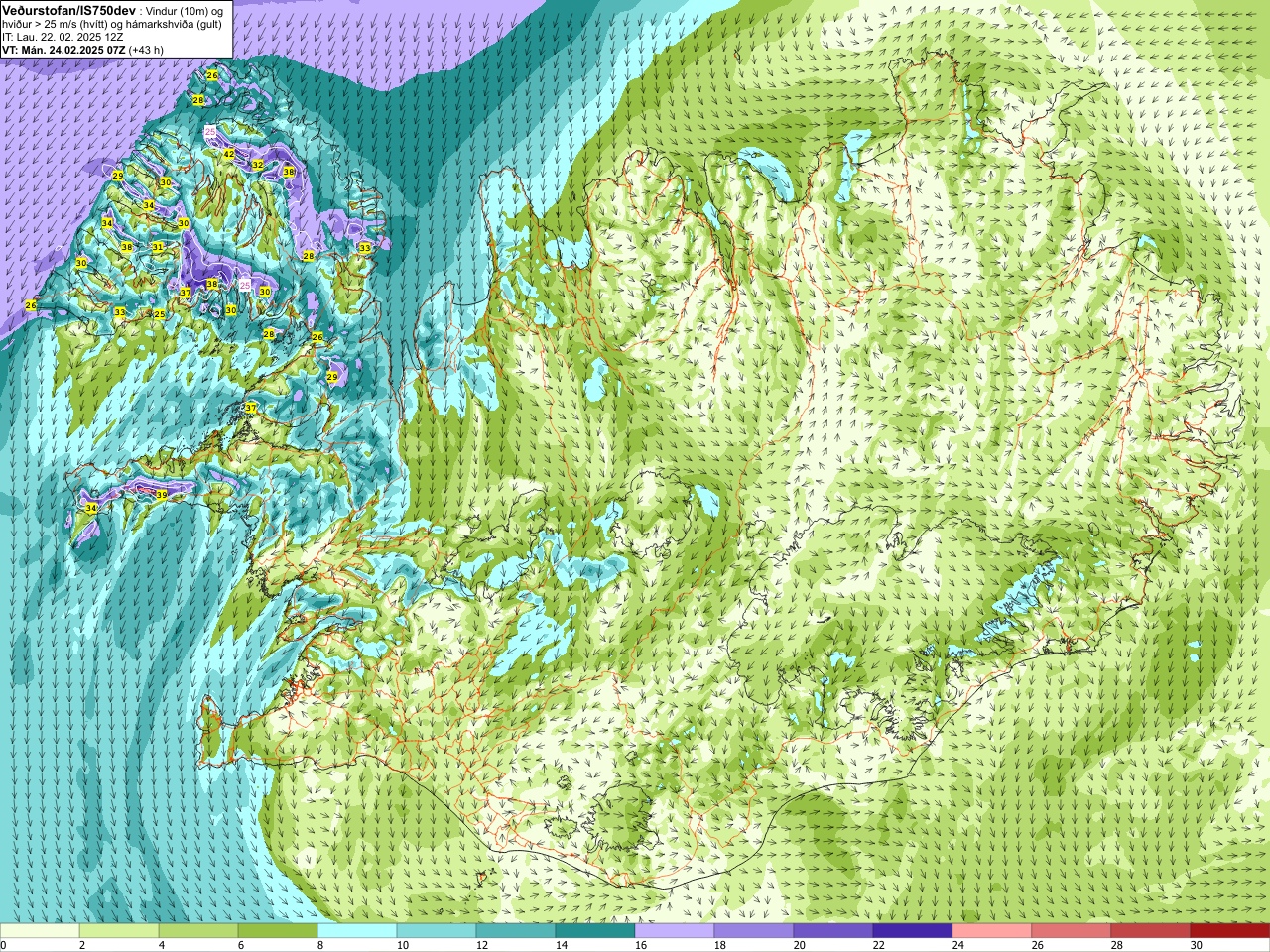The height and width of the screenshot is (952, 1270).
Task: Pick the 20–22 m/s violet legend swatch
Action: pyautogui.click(x=833, y=931)
